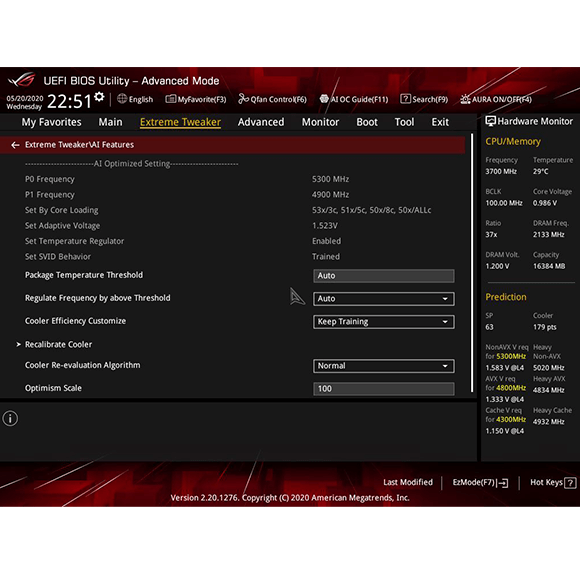Switch to the Monitor tab
Screen dimensions: 580x580
click(x=320, y=122)
